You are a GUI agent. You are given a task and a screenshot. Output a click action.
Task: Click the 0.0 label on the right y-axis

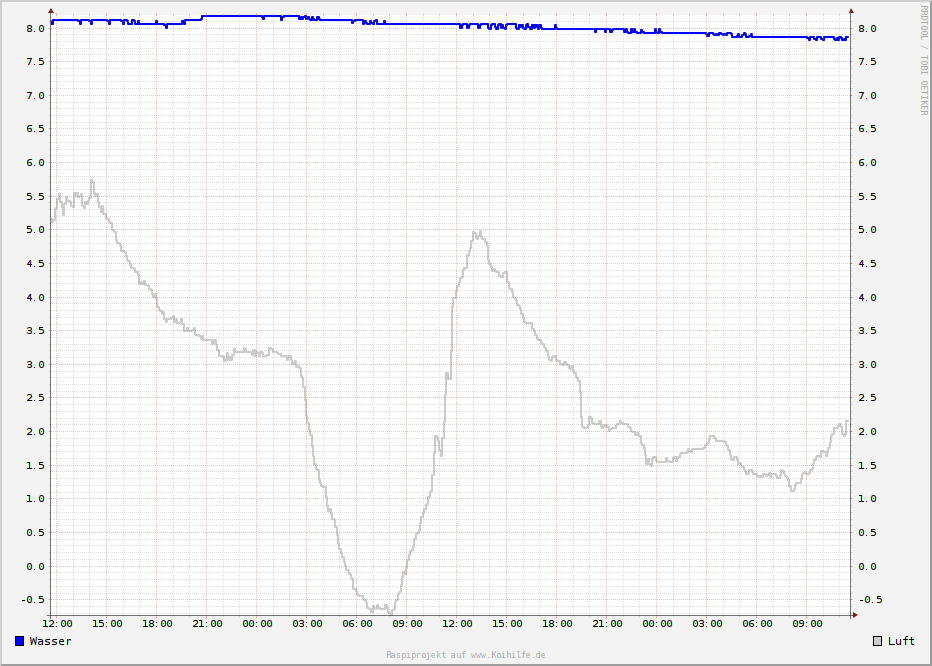tap(867, 566)
